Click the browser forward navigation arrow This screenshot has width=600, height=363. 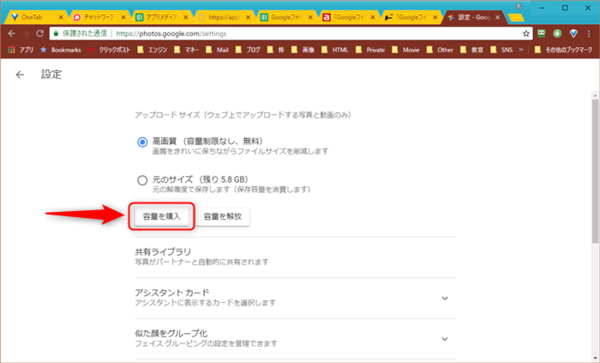click(x=26, y=34)
